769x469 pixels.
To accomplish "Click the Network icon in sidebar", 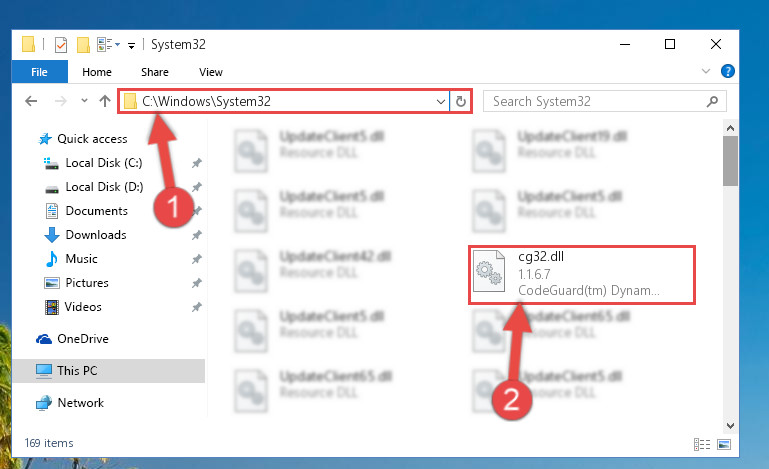I will pyautogui.click(x=44, y=403).
